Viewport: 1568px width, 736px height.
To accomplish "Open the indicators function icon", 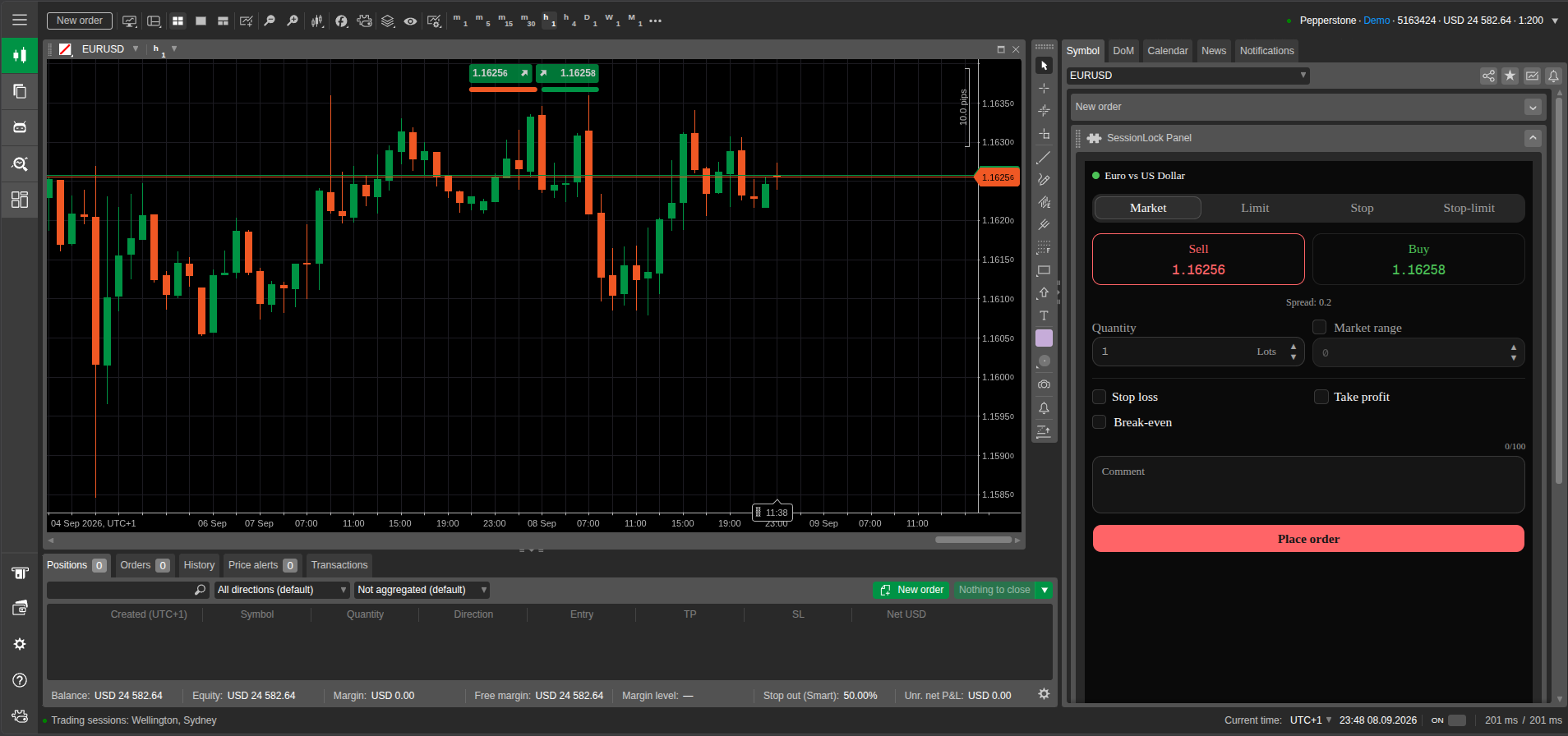I will click(x=342, y=21).
